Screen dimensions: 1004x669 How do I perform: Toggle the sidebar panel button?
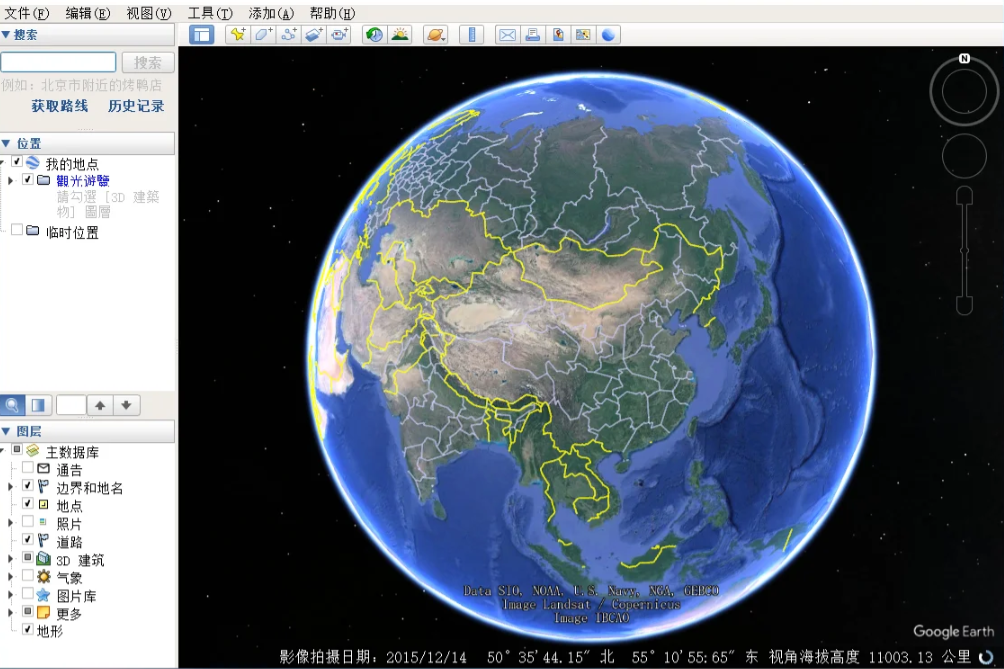[x=202, y=35]
